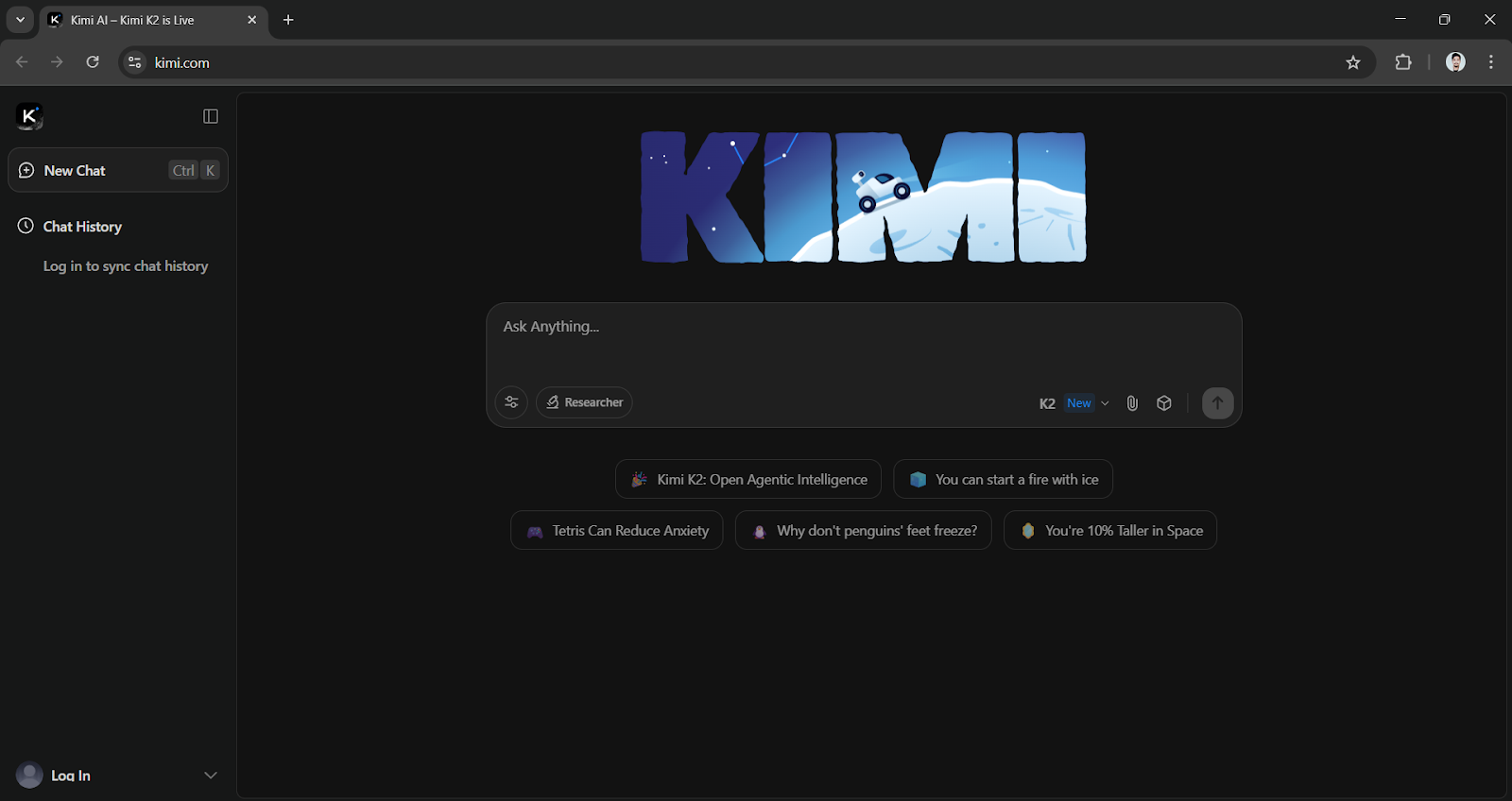This screenshot has width=1512, height=801.
Task: Click the send arrow button
Action: coord(1217,403)
